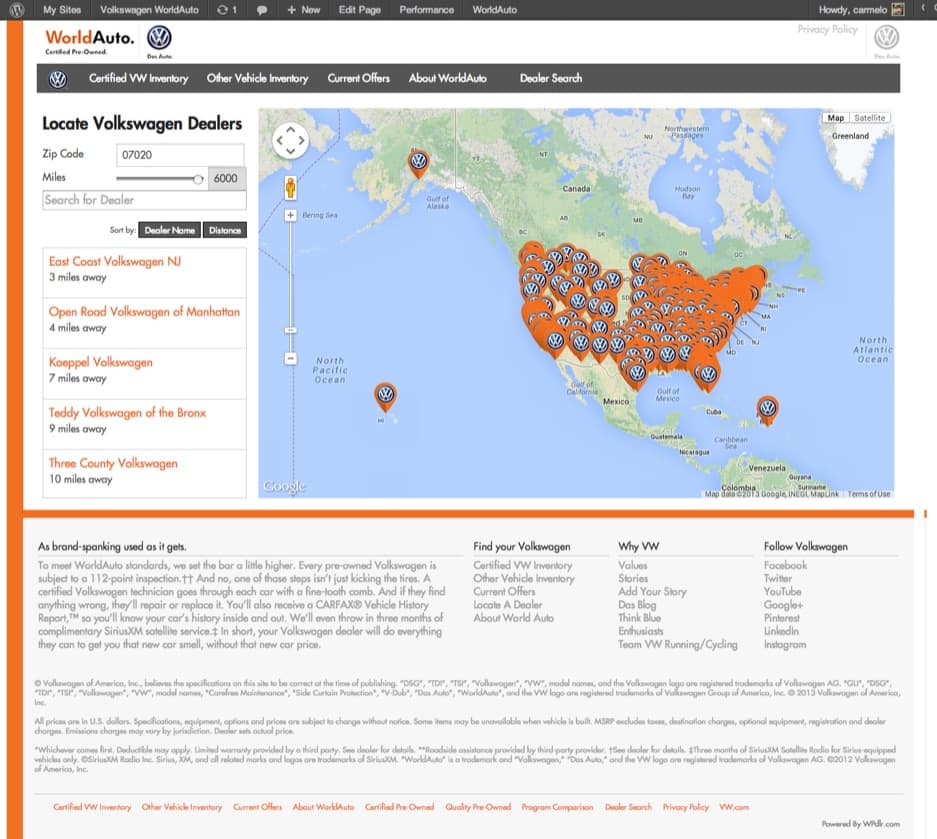The image size is (937, 839).
Task: Open Dealer Search nav item
Action: point(550,78)
